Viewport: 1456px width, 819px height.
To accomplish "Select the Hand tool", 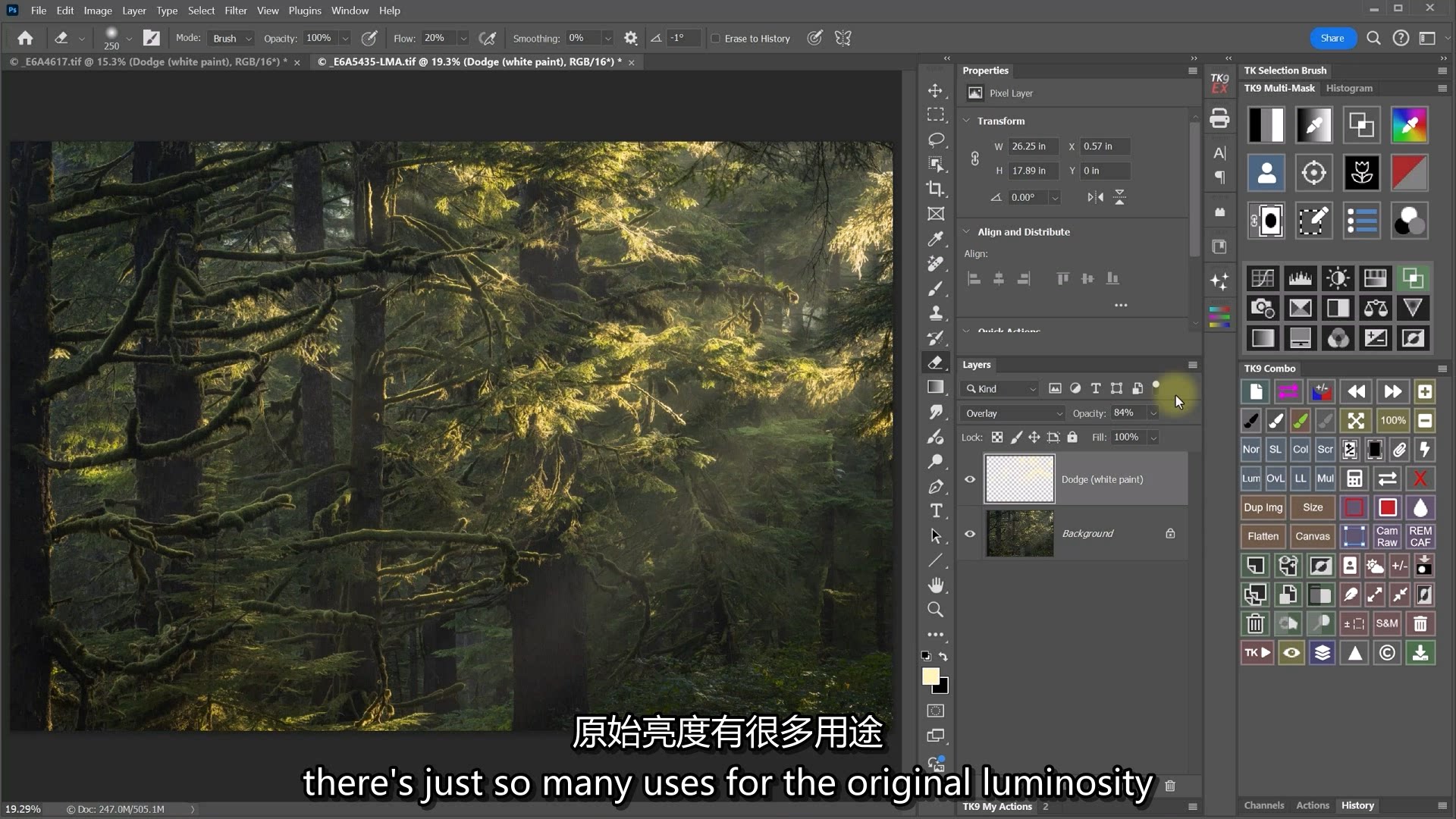I will click(x=936, y=585).
